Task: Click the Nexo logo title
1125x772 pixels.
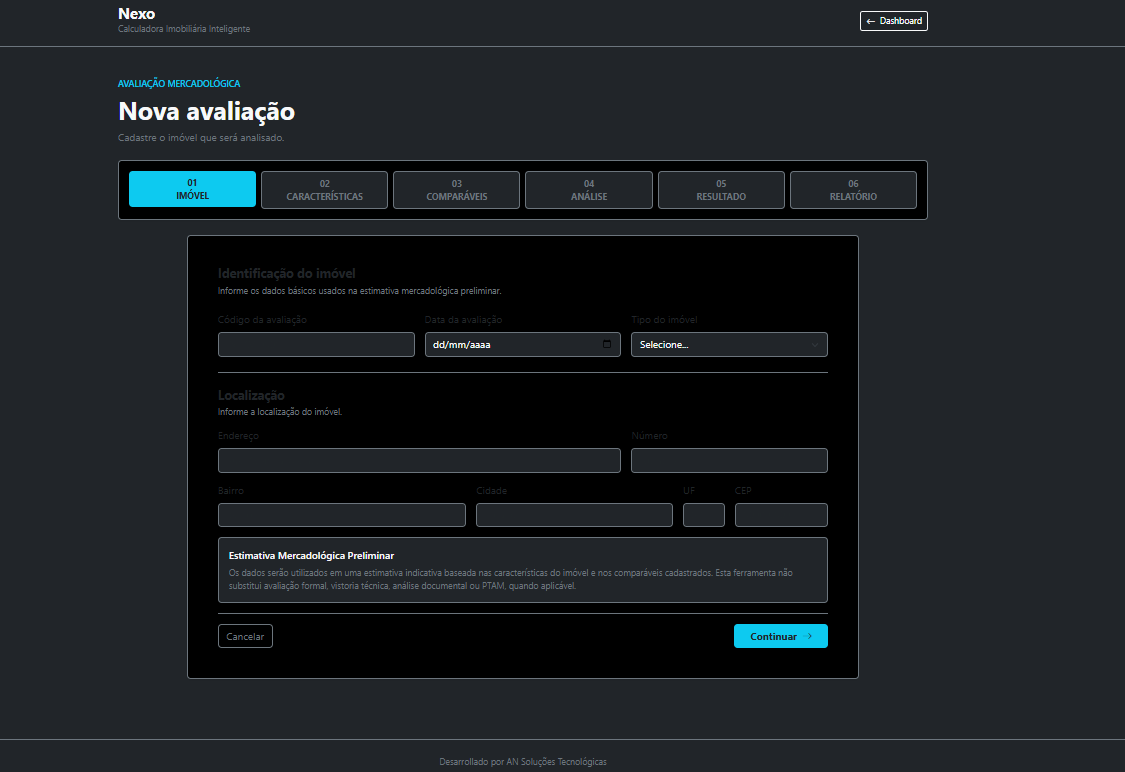Action: pos(136,14)
